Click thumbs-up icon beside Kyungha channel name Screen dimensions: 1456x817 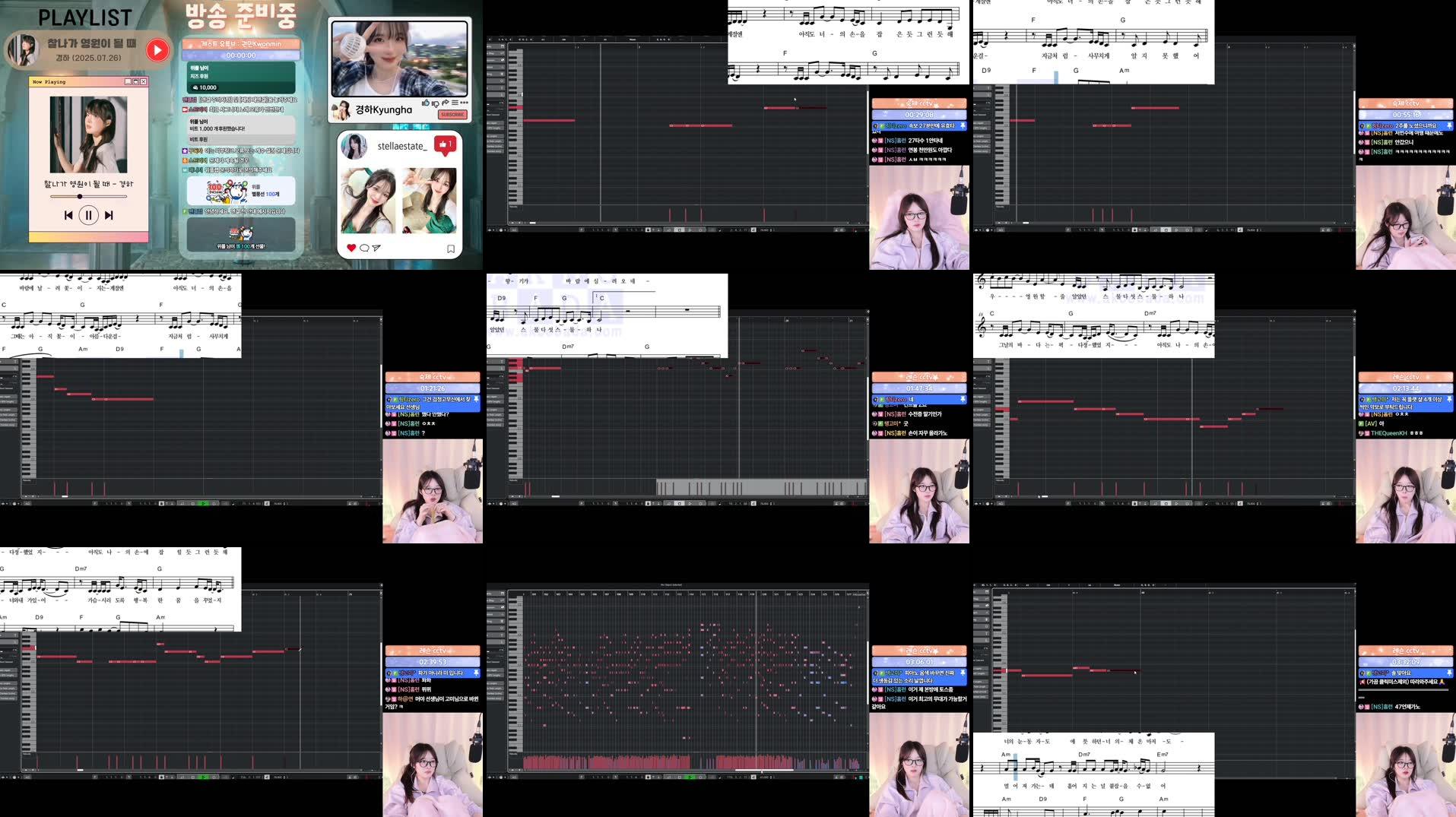[x=425, y=103]
